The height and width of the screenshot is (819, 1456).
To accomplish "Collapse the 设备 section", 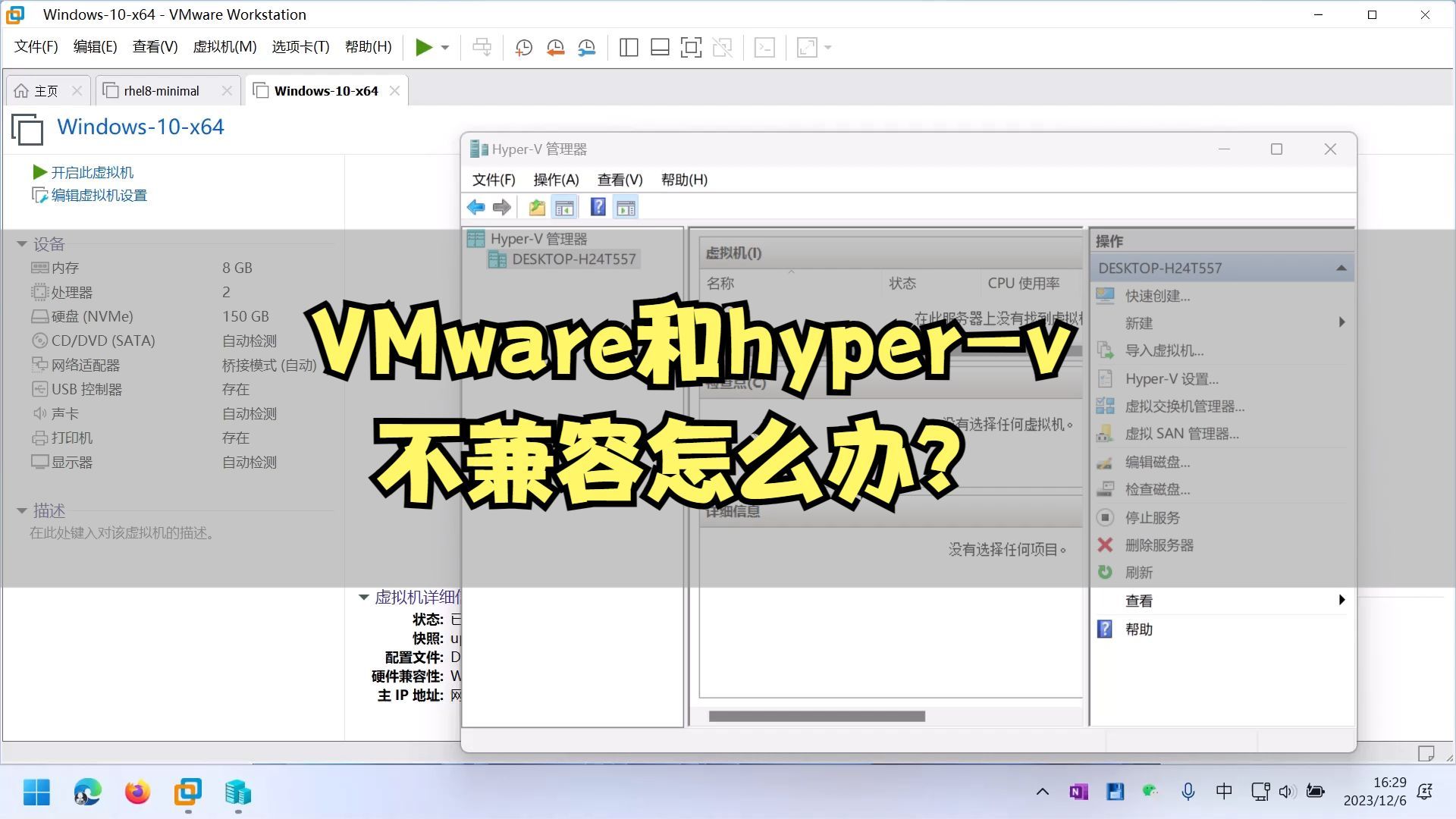I will click(x=22, y=244).
